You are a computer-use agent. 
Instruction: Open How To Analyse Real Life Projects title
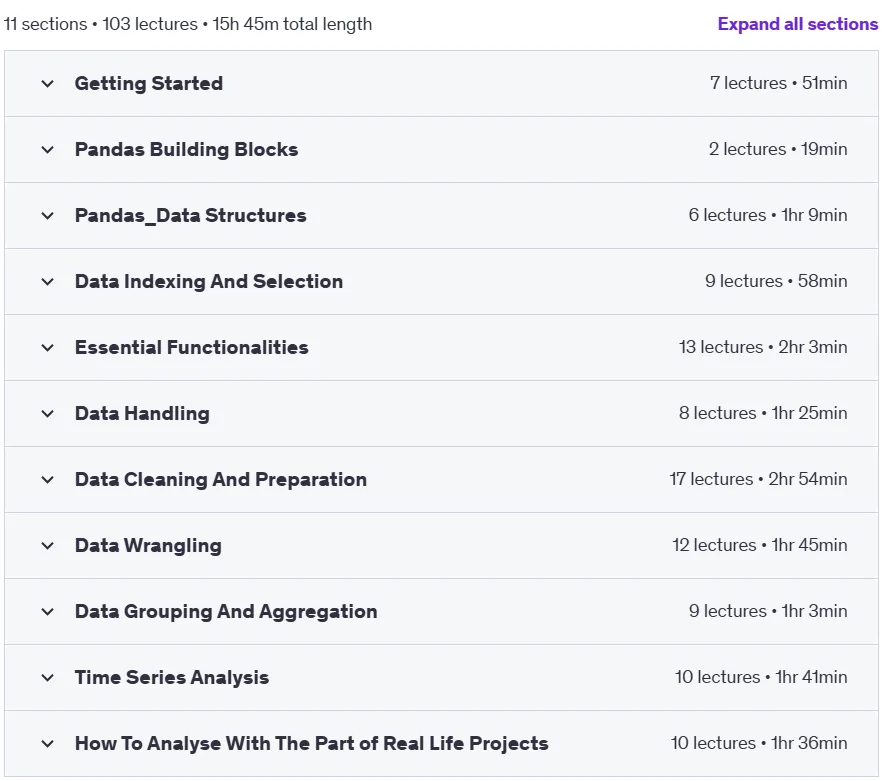coord(312,743)
